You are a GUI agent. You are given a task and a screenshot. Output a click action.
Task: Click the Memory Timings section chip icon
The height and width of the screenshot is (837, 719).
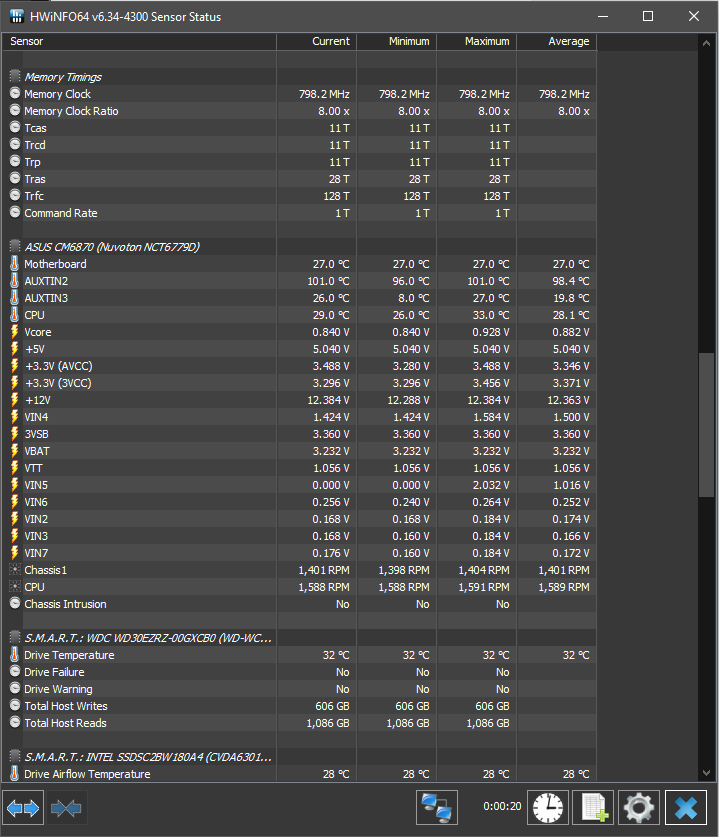tap(15, 76)
